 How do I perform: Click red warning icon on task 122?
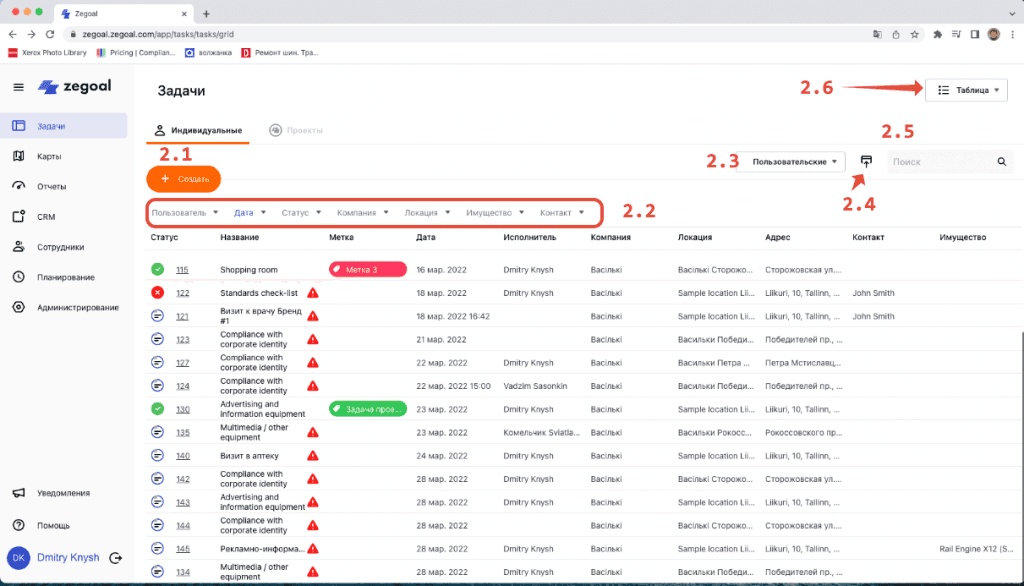coord(313,293)
